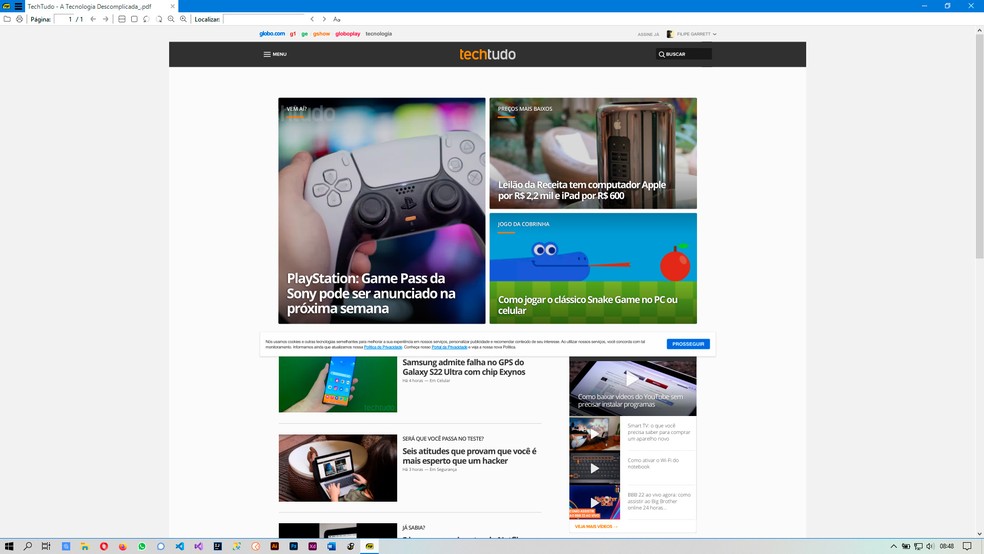Open the Windows Start menu

click(x=9, y=546)
